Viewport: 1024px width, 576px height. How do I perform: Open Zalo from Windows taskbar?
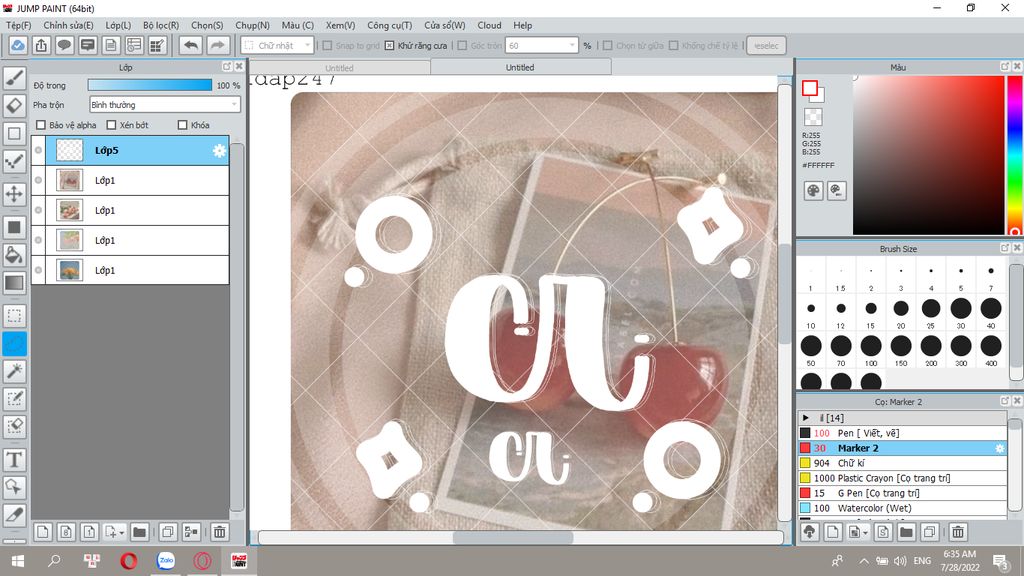pos(166,560)
